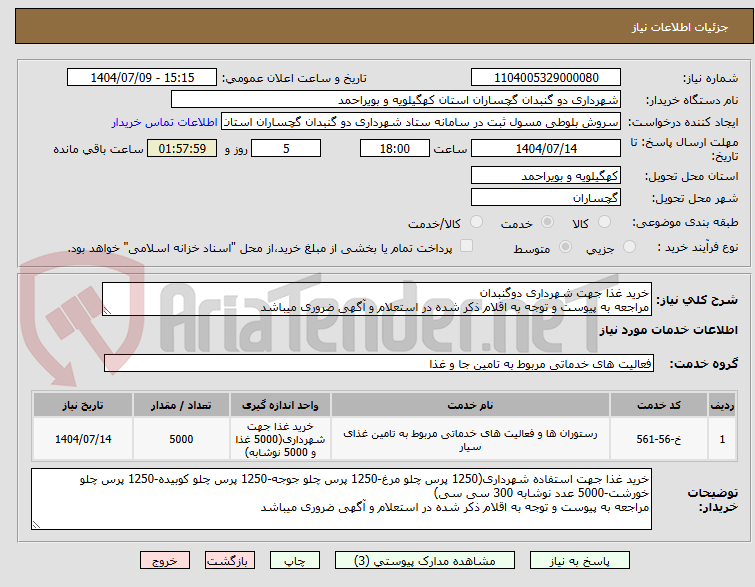Open اطلاعات تماس خریدار link
The image size is (755, 587).
coord(165,122)
